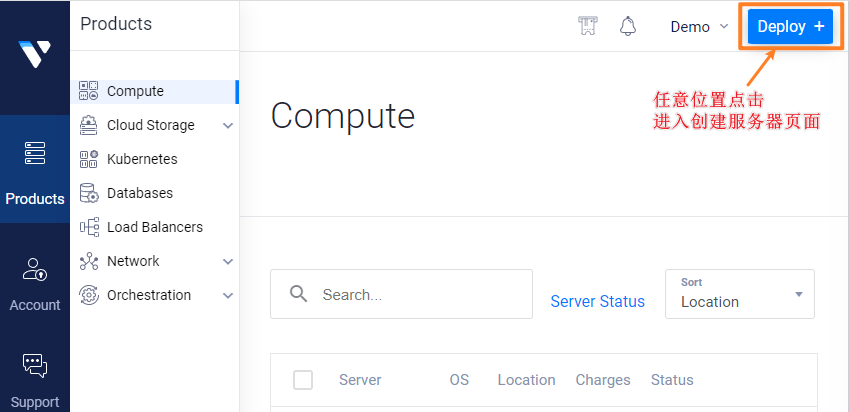Focus the Search... input field
Image resolution: width=849 pixels, height=412 pixels.
coord(401,294)
